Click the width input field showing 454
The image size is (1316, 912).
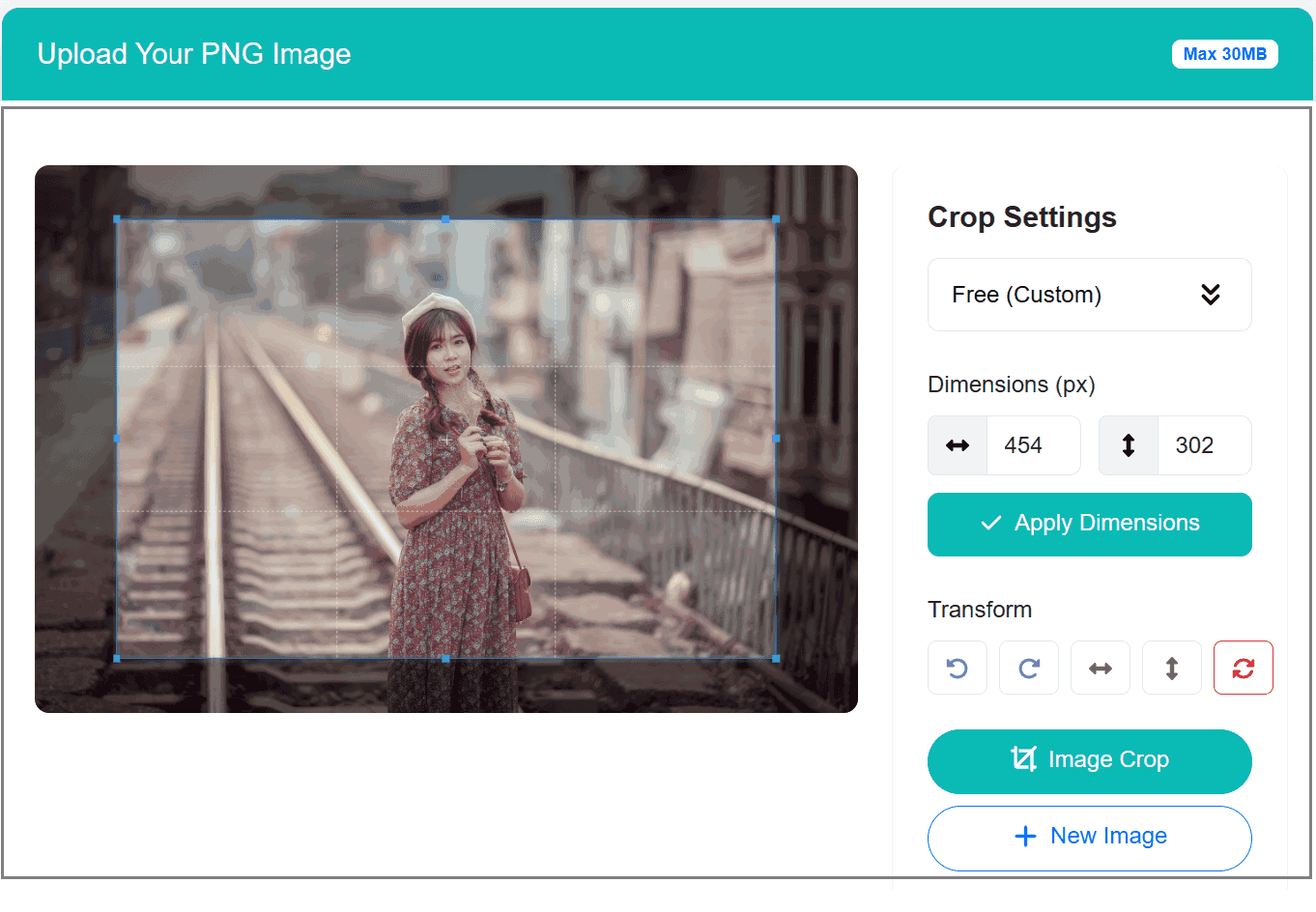point(1032,445)
